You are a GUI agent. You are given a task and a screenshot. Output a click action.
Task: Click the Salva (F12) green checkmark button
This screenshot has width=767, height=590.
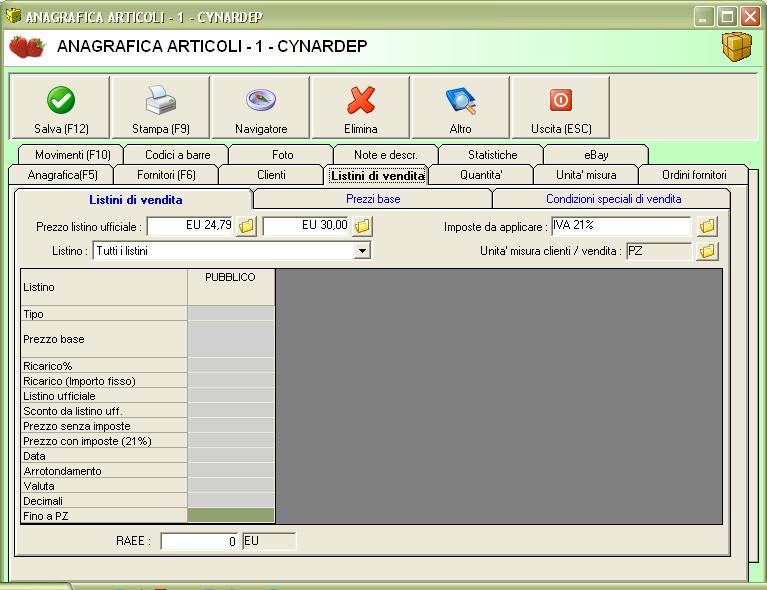[x=61, y=108]
